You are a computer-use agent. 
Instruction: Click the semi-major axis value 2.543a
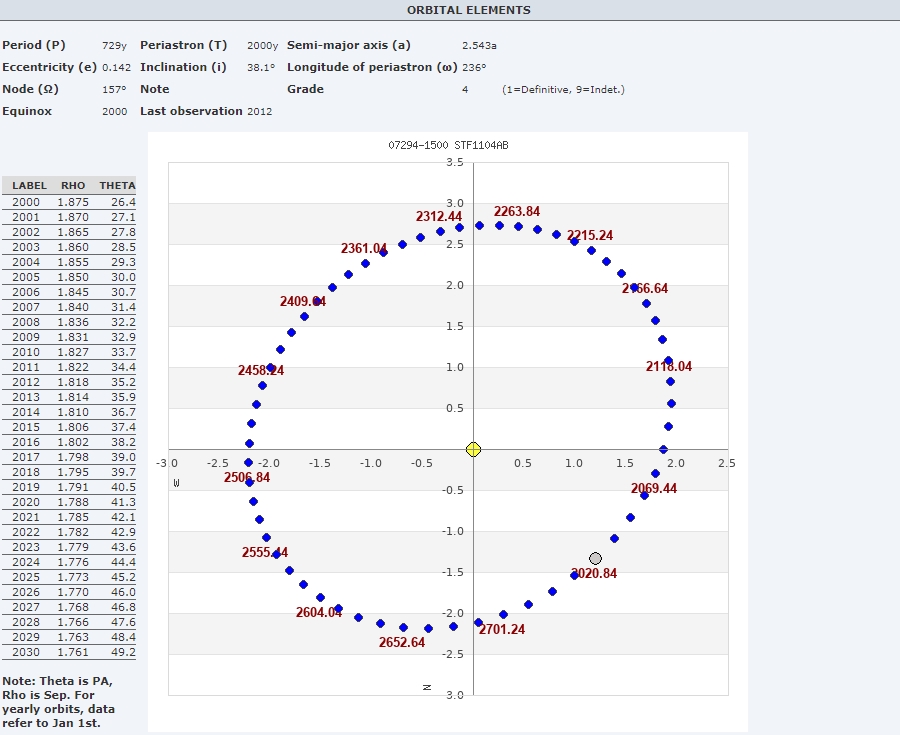click(479, 45)
